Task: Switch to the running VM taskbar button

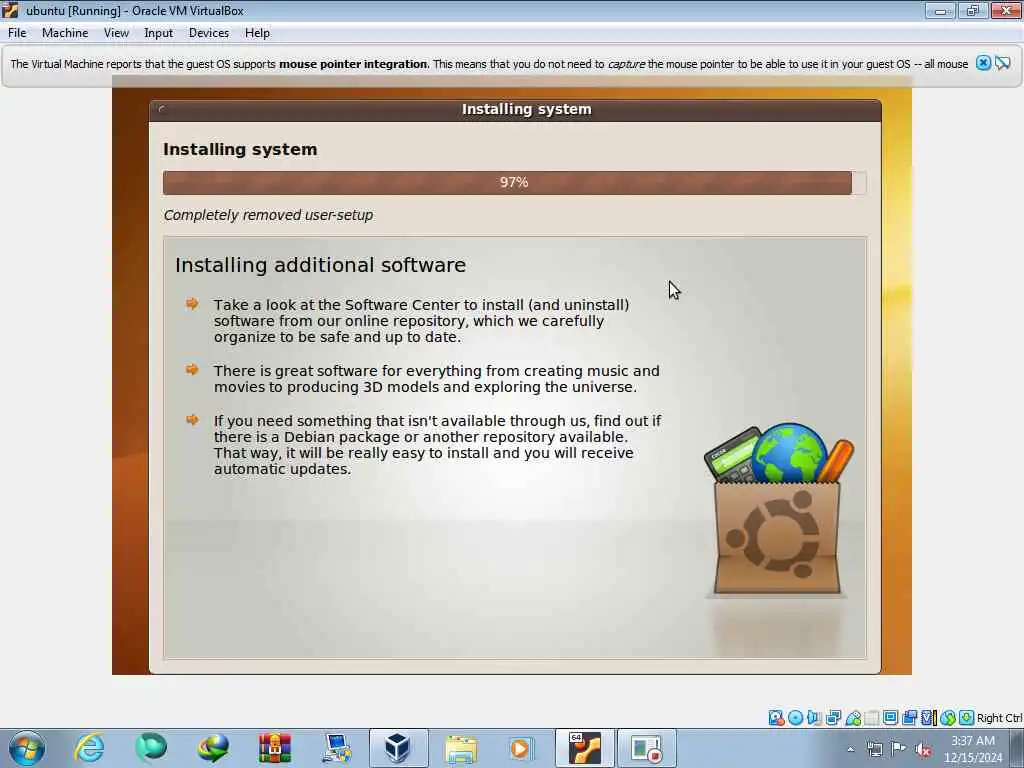Action: (584, 748)
